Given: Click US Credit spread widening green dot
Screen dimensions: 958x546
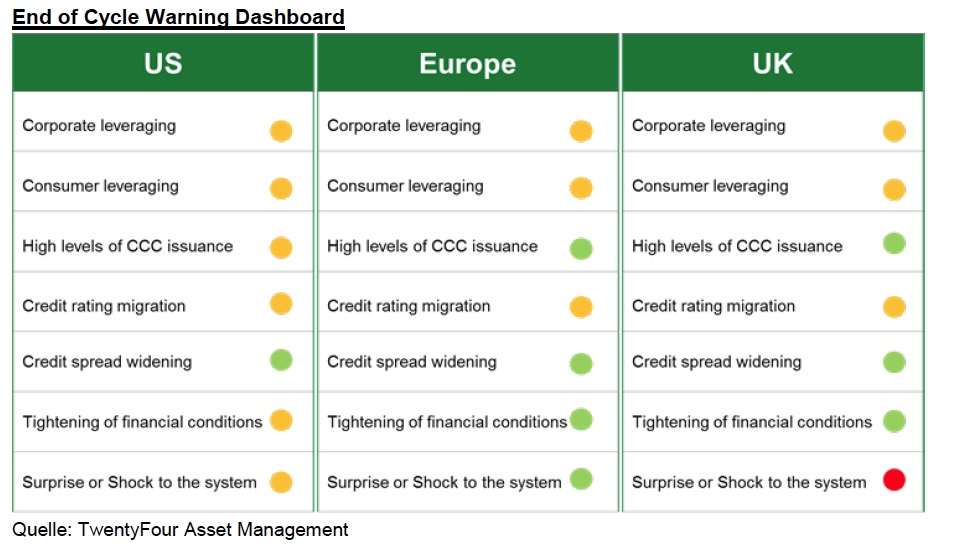Looking at the screenshot, I should coord(281,360).
